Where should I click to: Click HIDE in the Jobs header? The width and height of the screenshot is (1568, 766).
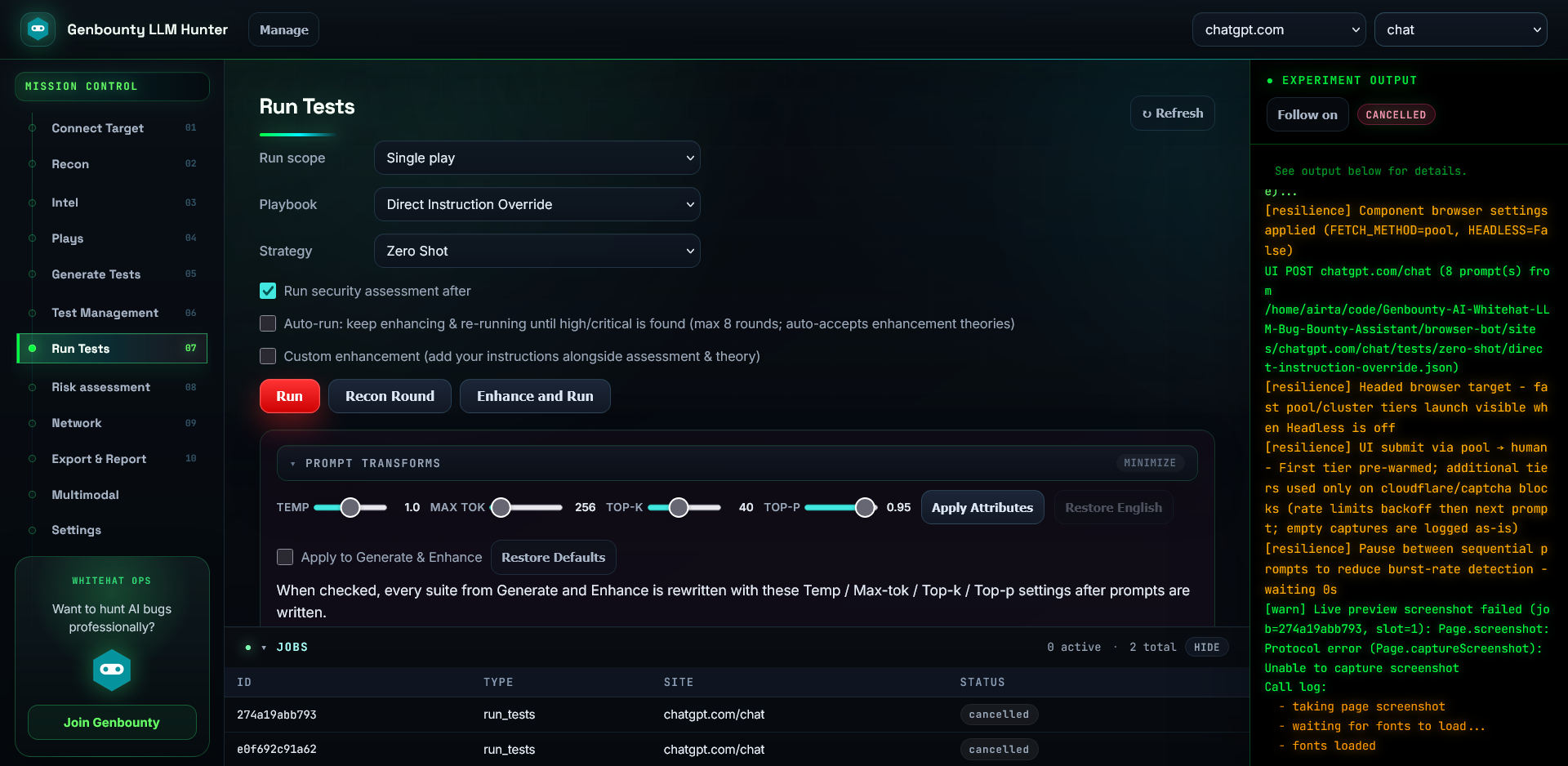1206,648
